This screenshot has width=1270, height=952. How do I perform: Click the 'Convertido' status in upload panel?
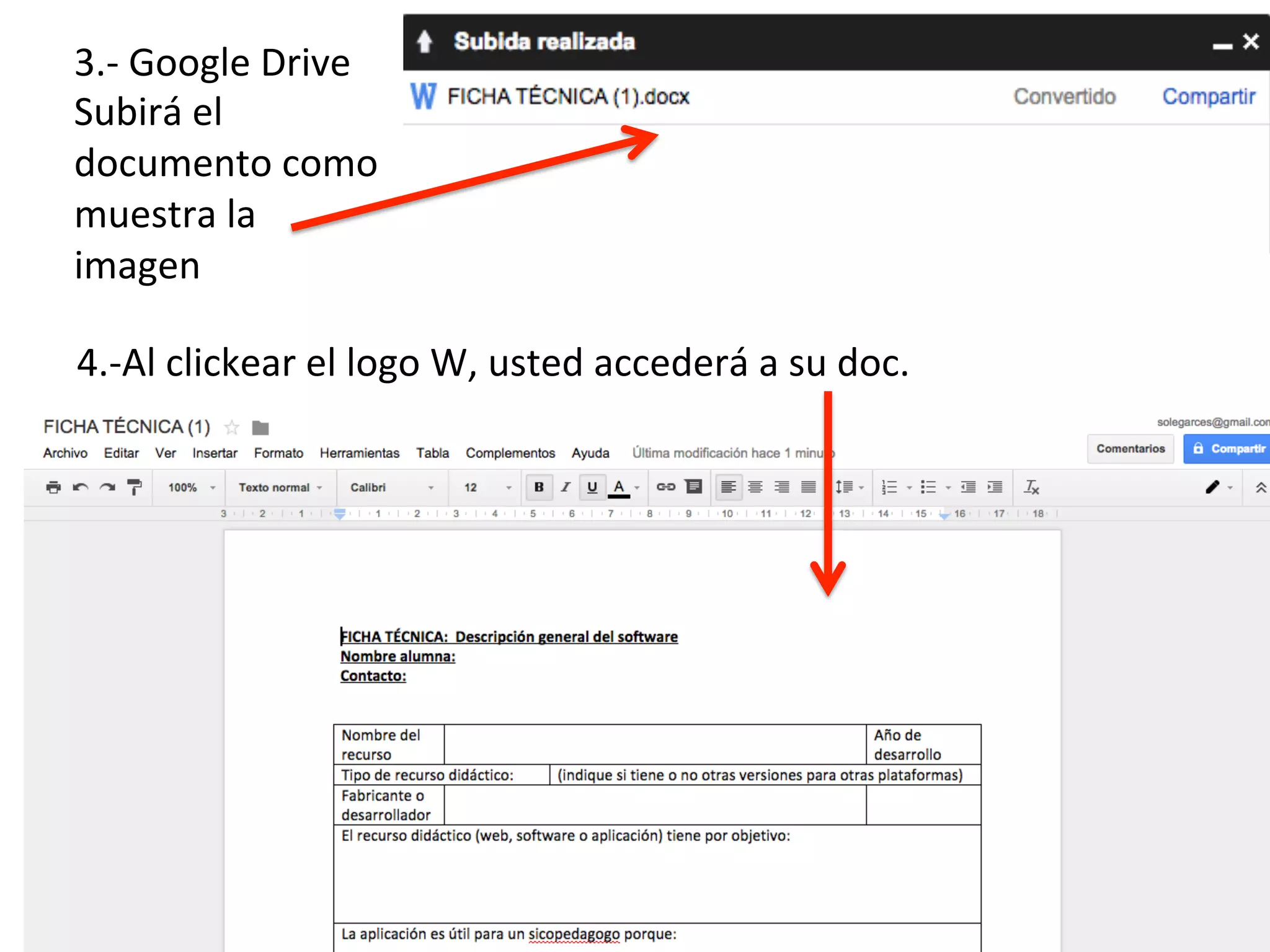[1065, 97]
